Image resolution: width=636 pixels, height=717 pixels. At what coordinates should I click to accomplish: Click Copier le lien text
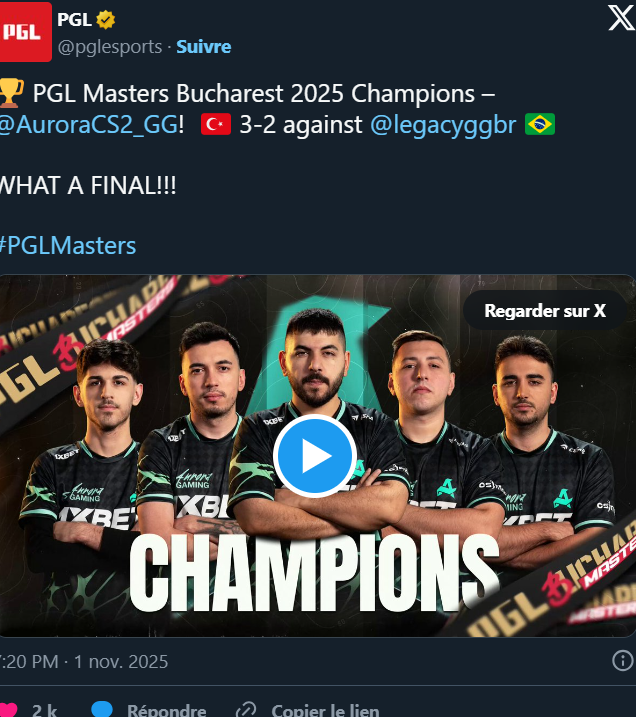click(x=325, y=710)
